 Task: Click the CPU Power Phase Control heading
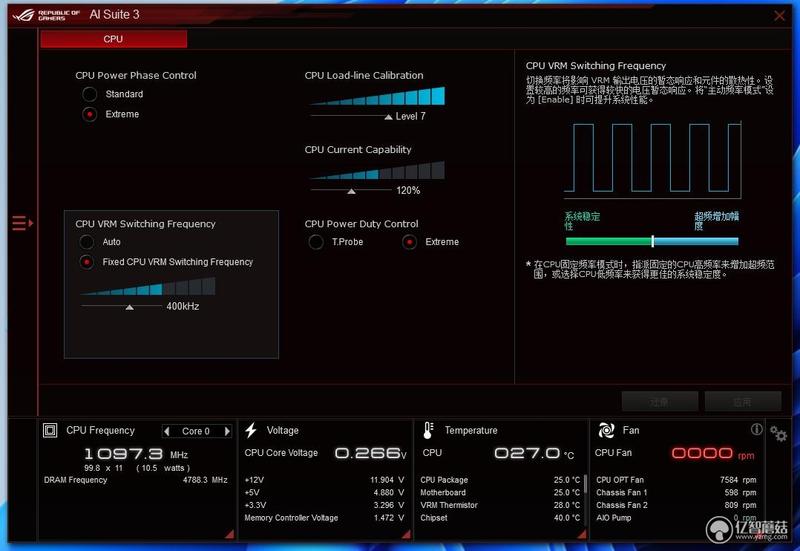point(136,76)
